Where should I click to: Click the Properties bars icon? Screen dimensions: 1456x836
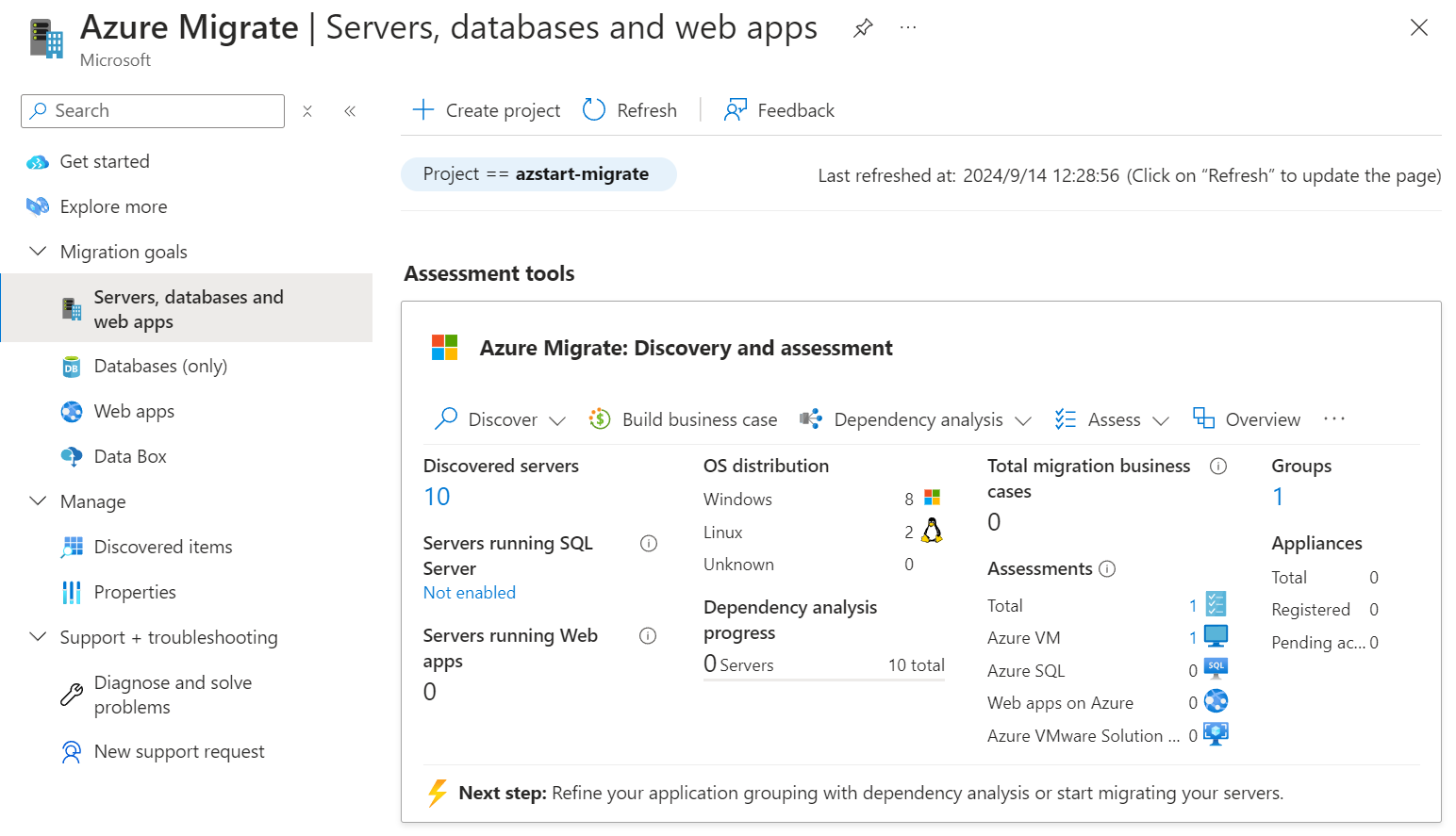click(x=72, y=592)
